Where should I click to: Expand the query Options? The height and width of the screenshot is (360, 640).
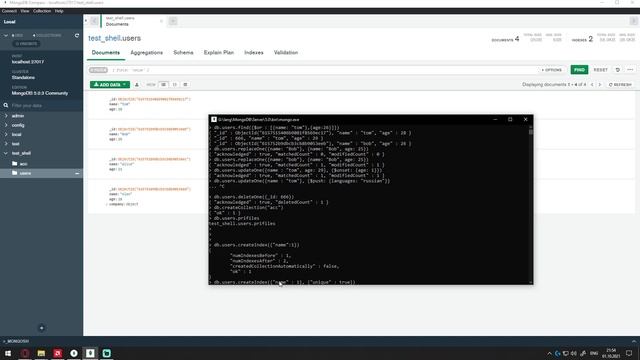click(552, 70)
